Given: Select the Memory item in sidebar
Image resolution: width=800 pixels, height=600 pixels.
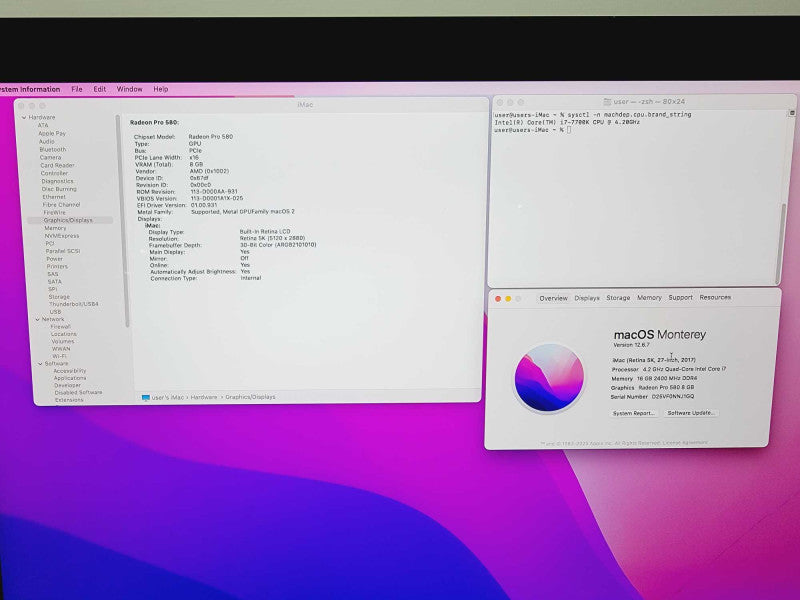Looking at the screenshot, I should [55, 228].
